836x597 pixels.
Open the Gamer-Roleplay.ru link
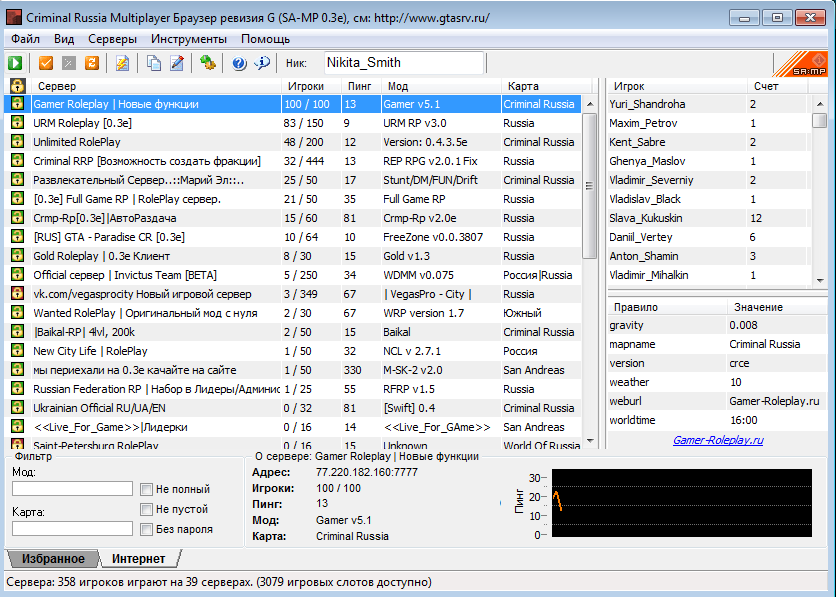click(x=718, y=440)
